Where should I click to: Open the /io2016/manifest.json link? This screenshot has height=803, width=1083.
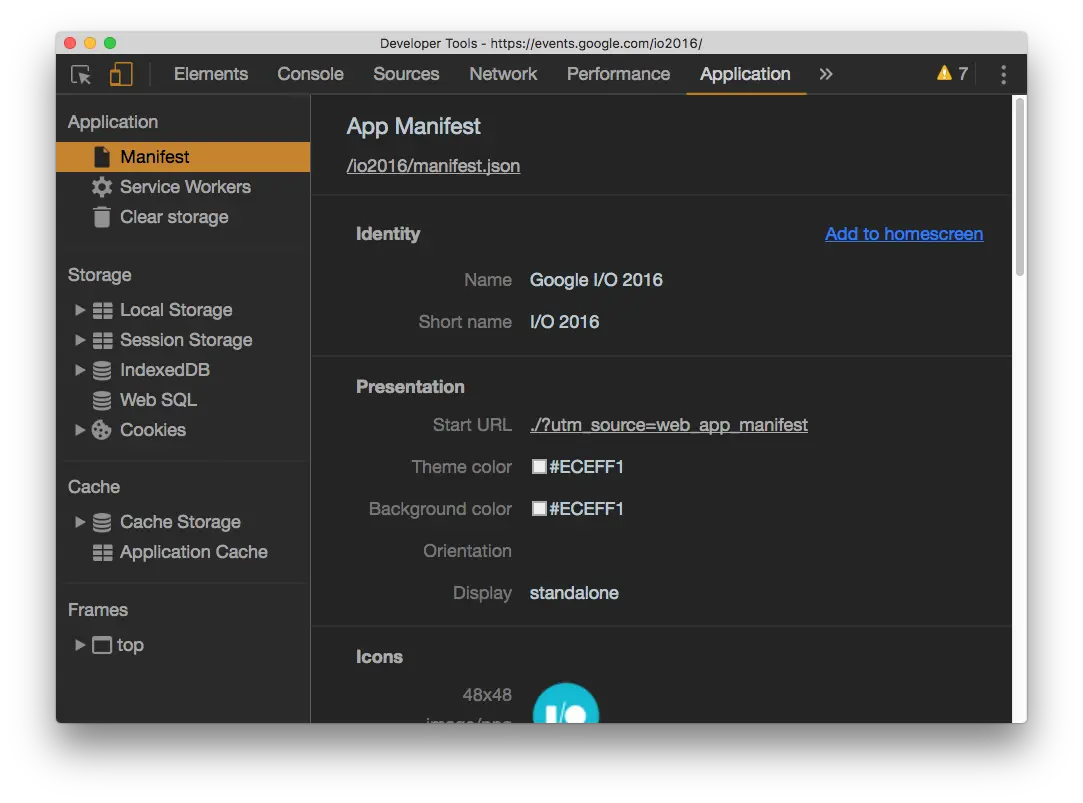433,166
